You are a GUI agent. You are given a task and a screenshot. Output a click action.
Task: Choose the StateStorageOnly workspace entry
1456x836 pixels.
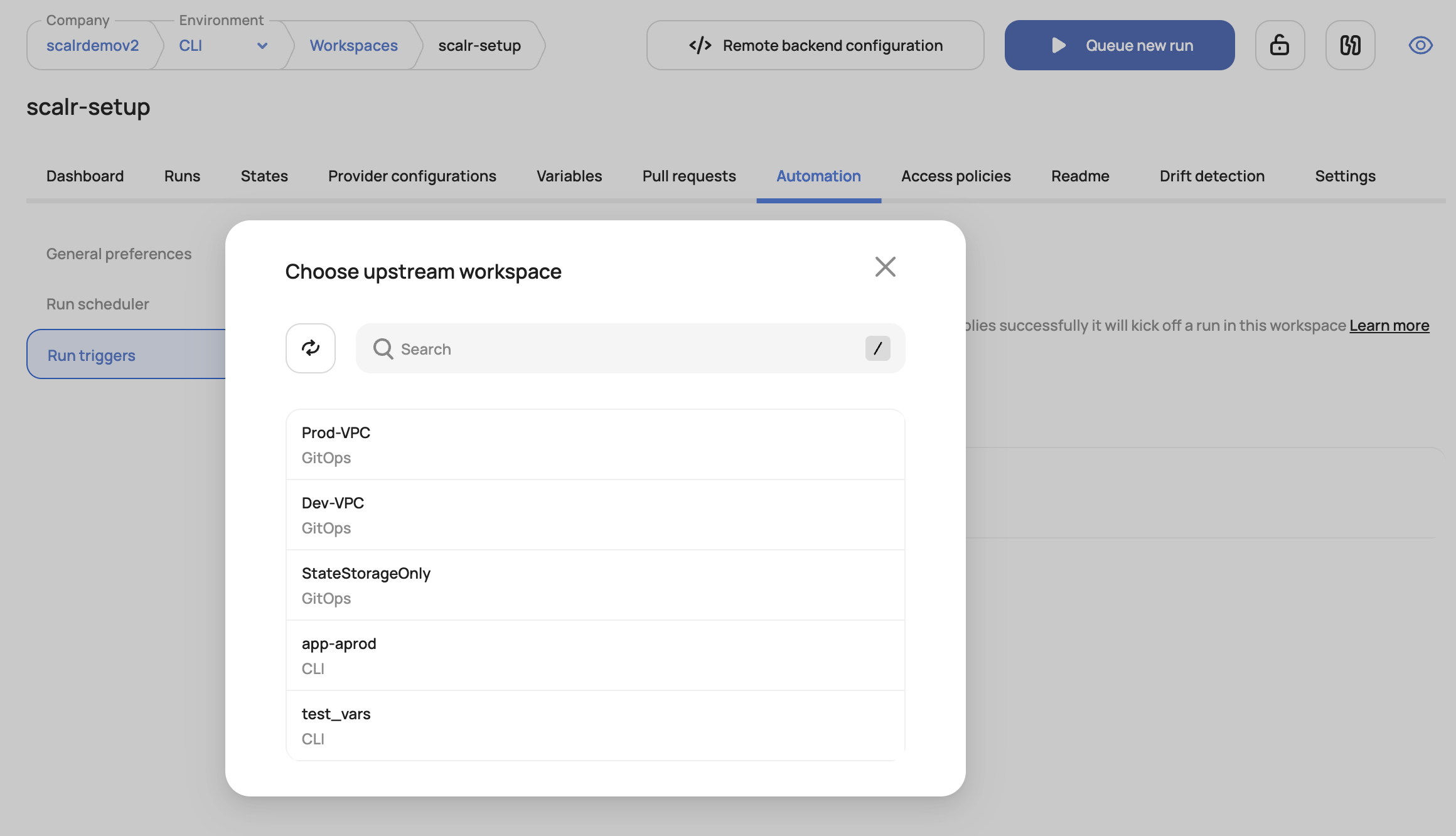click(x=594, y=586)
